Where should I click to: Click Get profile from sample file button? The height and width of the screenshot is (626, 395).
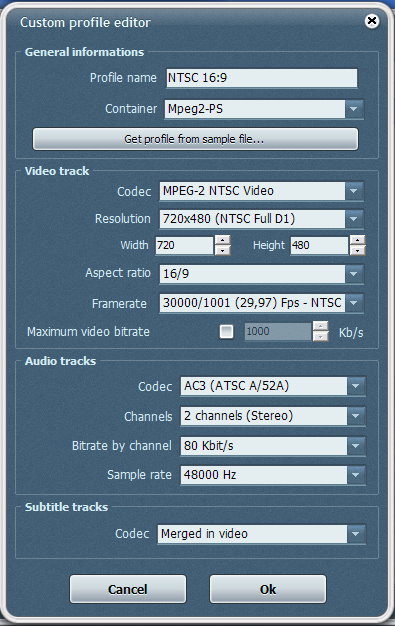coord(195,139)
